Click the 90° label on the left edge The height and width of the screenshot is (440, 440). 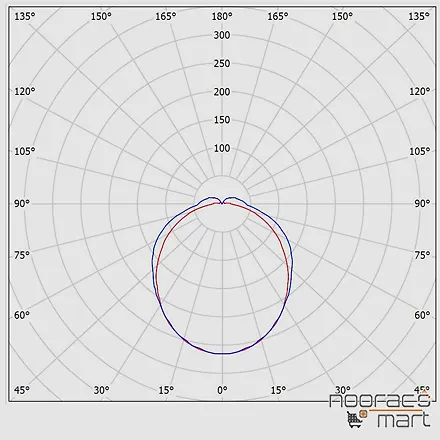tap(22, 203)
